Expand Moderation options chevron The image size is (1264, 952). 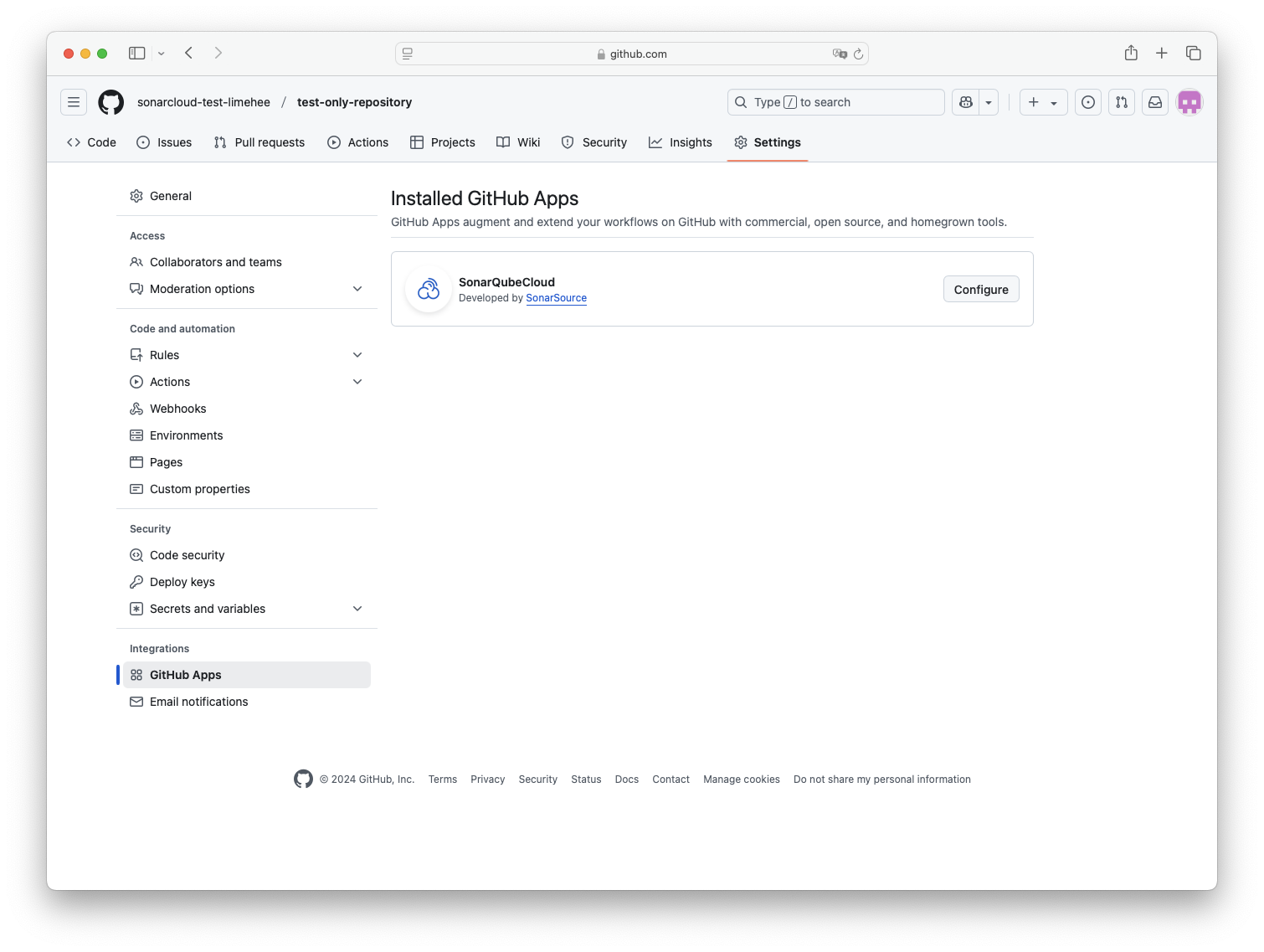tap(357, 289)
